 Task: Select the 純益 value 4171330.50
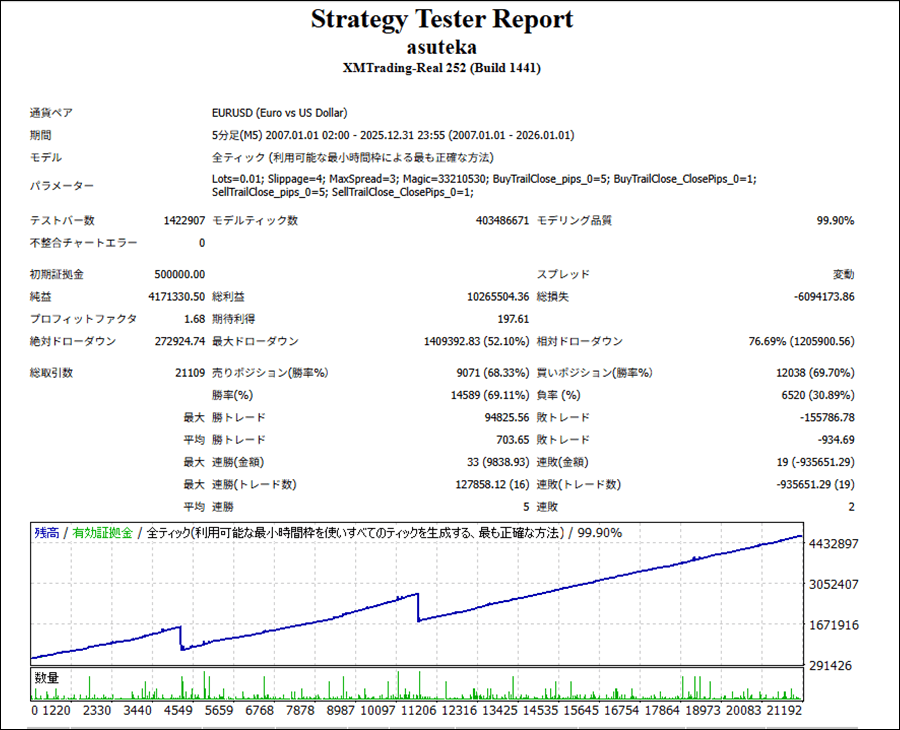point(171,297)
